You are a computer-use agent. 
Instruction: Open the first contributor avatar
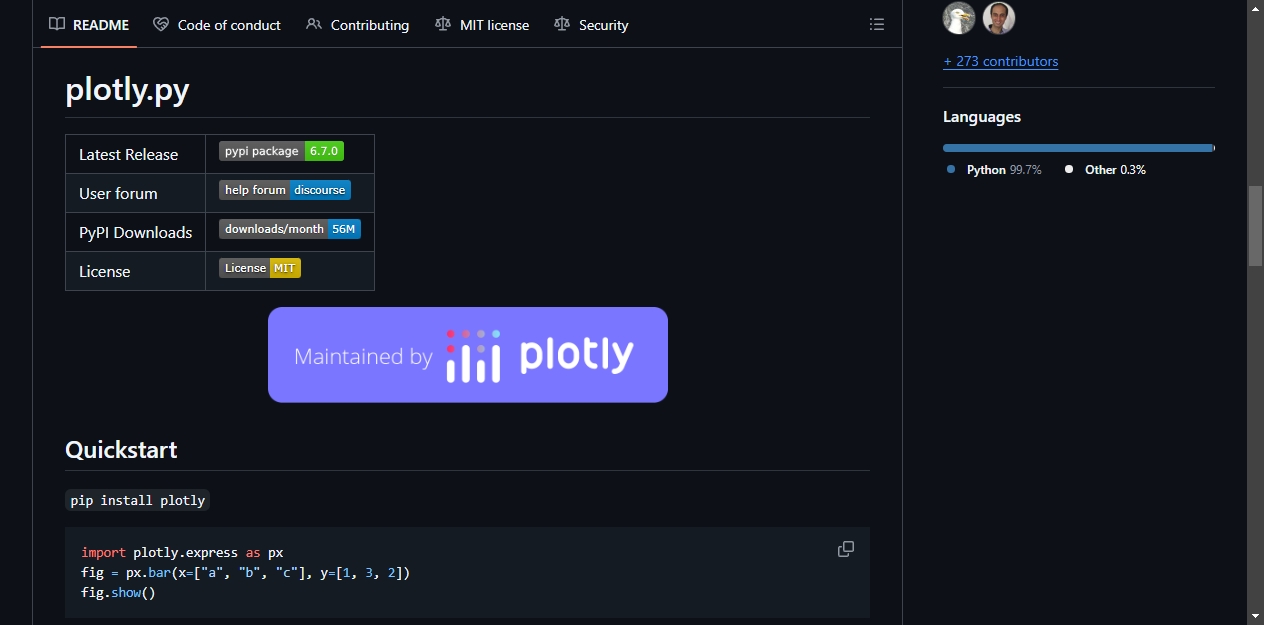(959, 18)
